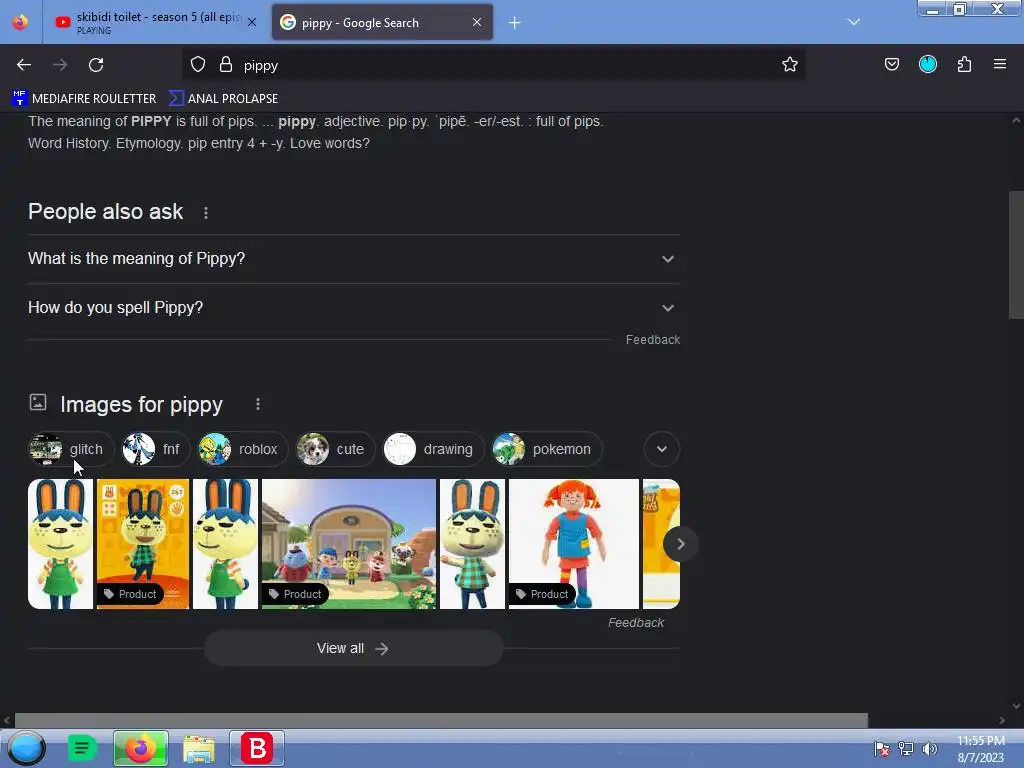Viewport: 1024px width, 768px height.
Task: Click Feedback under People also ask
Action: click(x=652, y=340)
